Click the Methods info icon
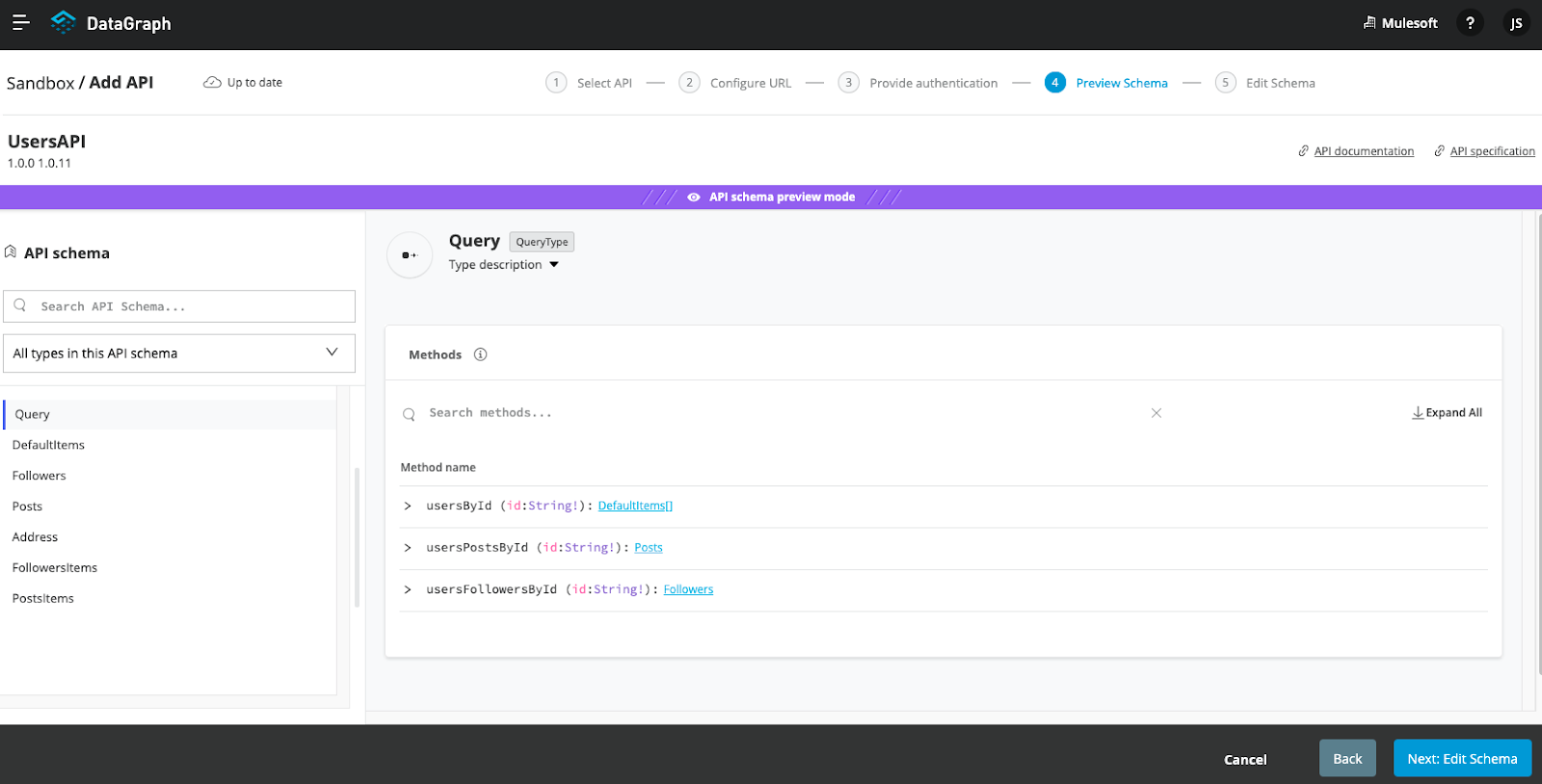 tap(480, 354)
